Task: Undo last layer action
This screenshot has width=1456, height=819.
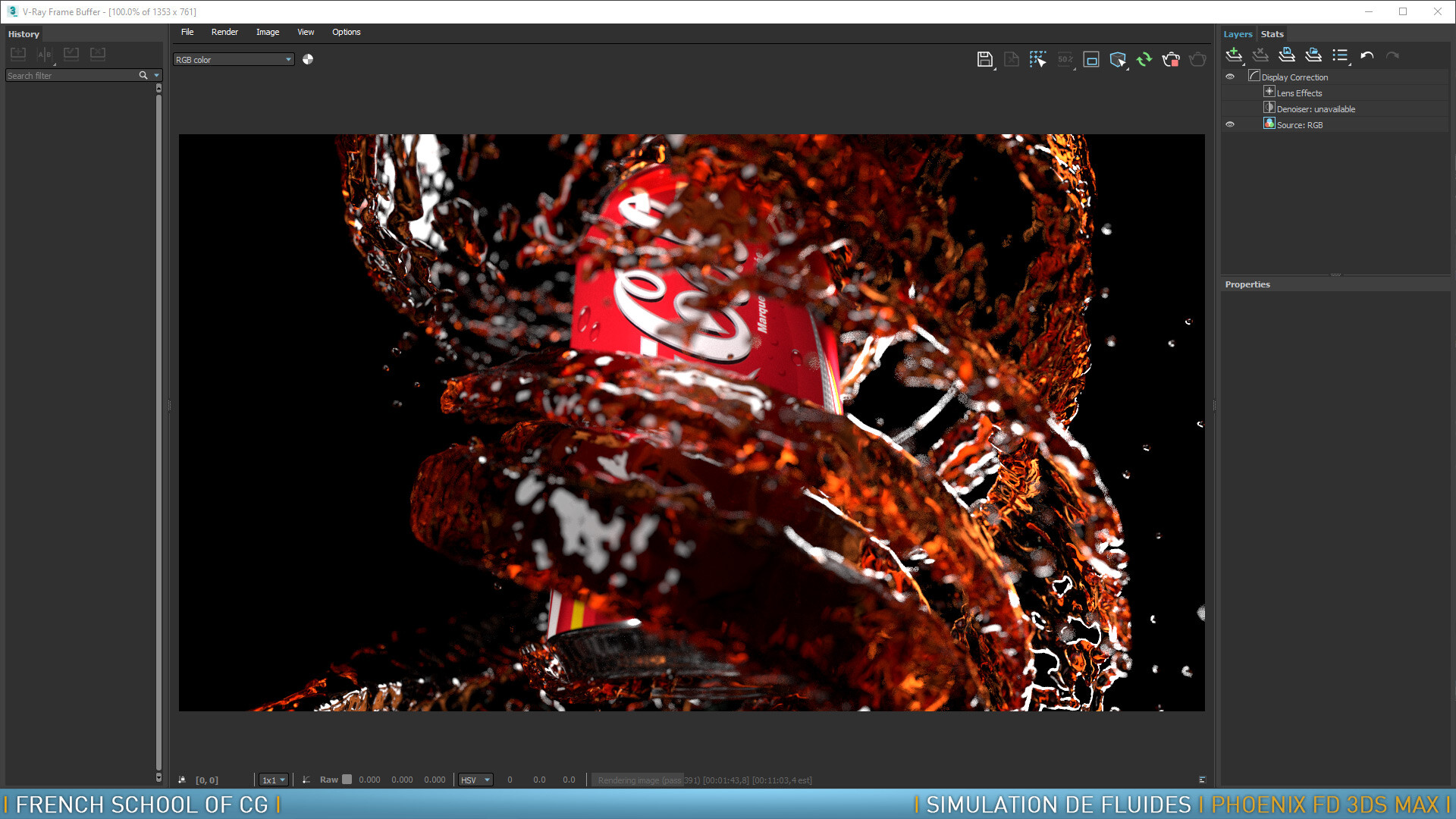Action: (x=1367, y=55)
